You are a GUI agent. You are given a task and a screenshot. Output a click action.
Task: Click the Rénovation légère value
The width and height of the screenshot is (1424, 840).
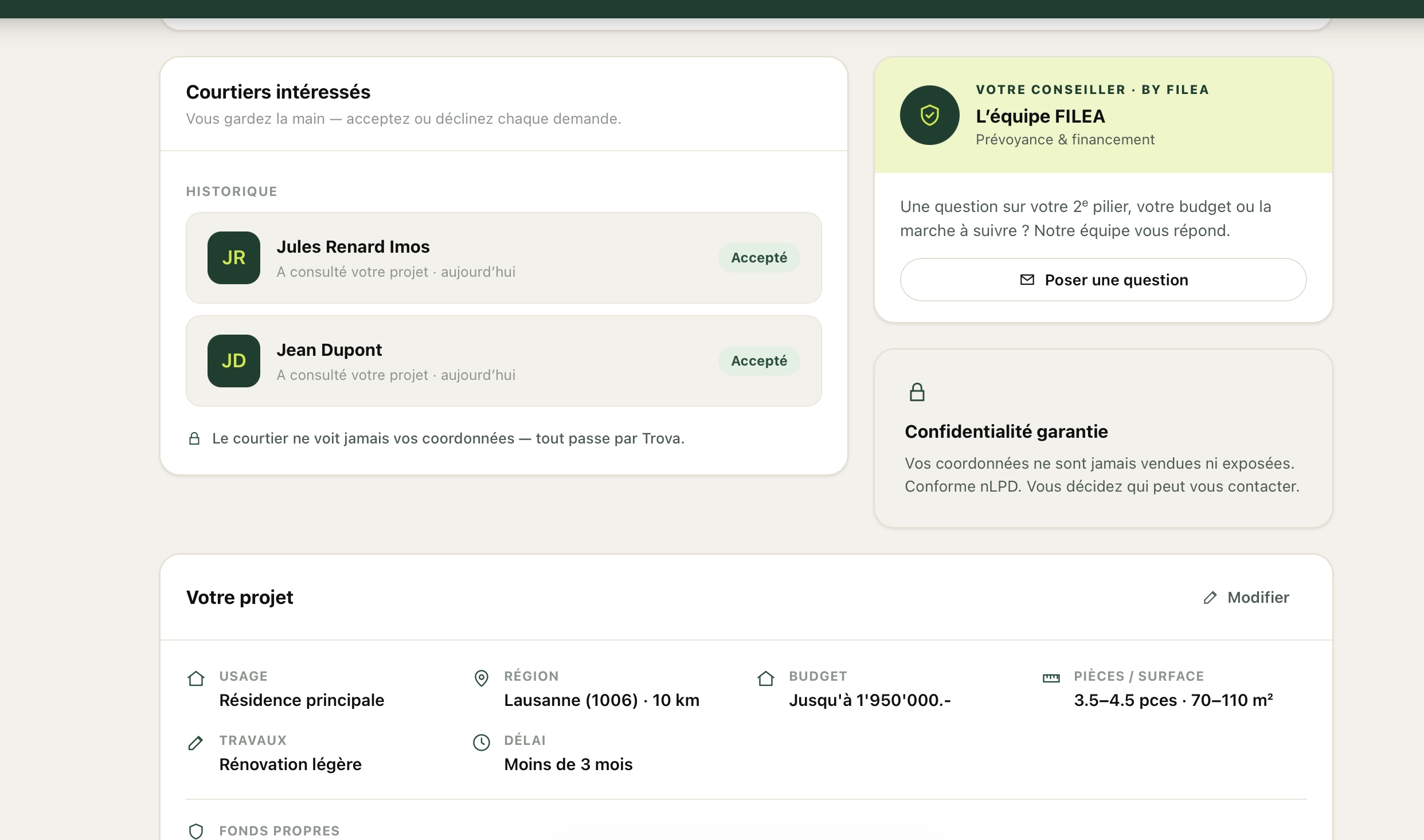[x=290, y=764]
